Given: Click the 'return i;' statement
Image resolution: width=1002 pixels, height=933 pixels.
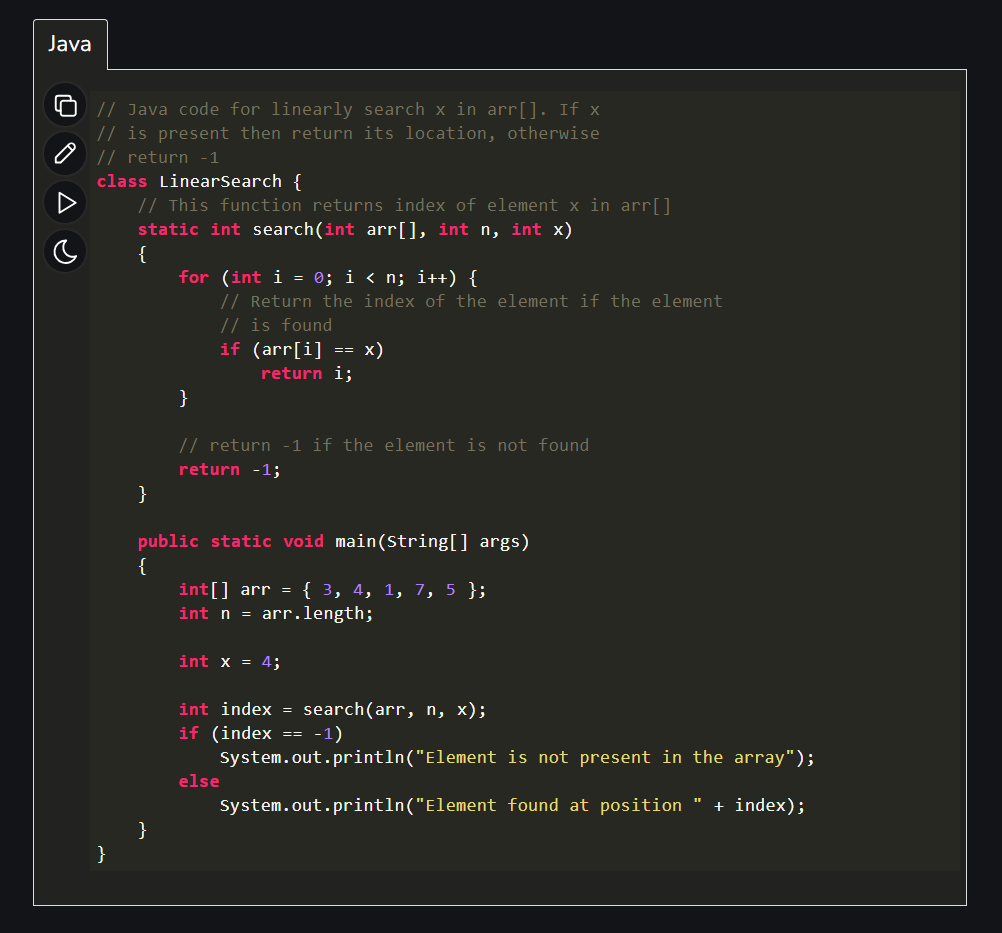Looking at the screenshot, I should click(x=307, y=373).
